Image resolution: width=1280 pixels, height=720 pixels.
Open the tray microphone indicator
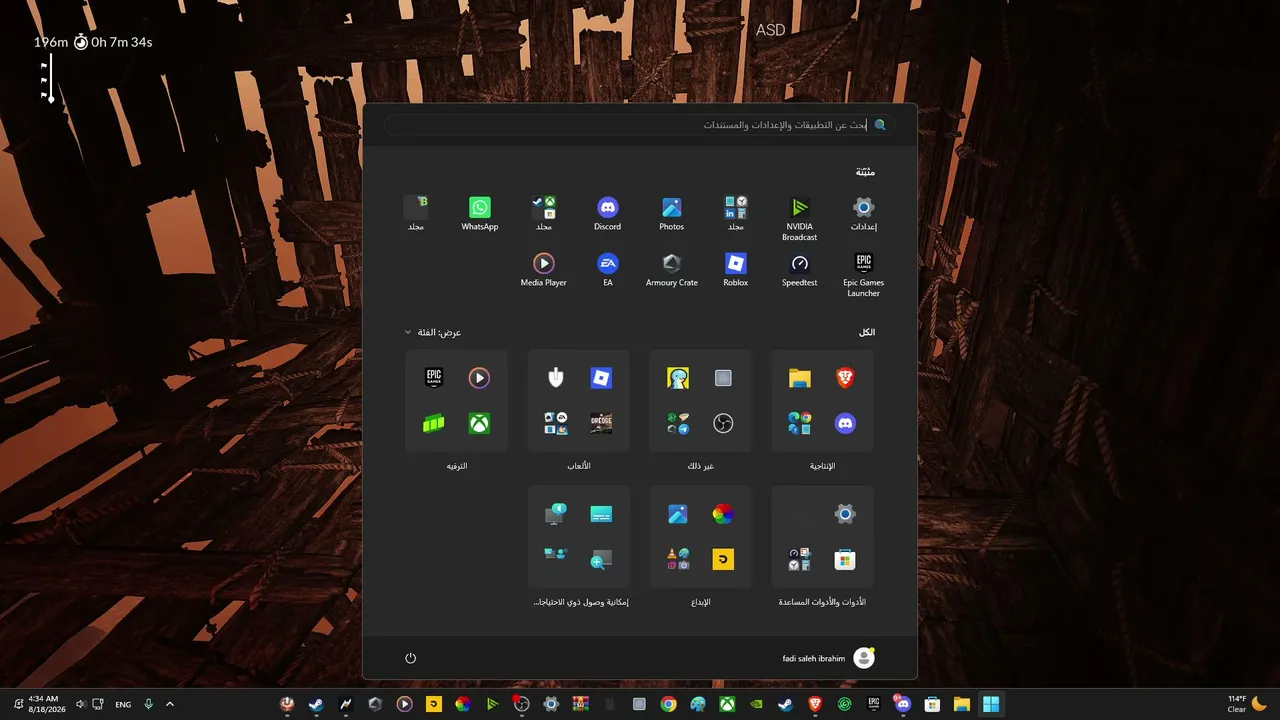pos(148,704)
